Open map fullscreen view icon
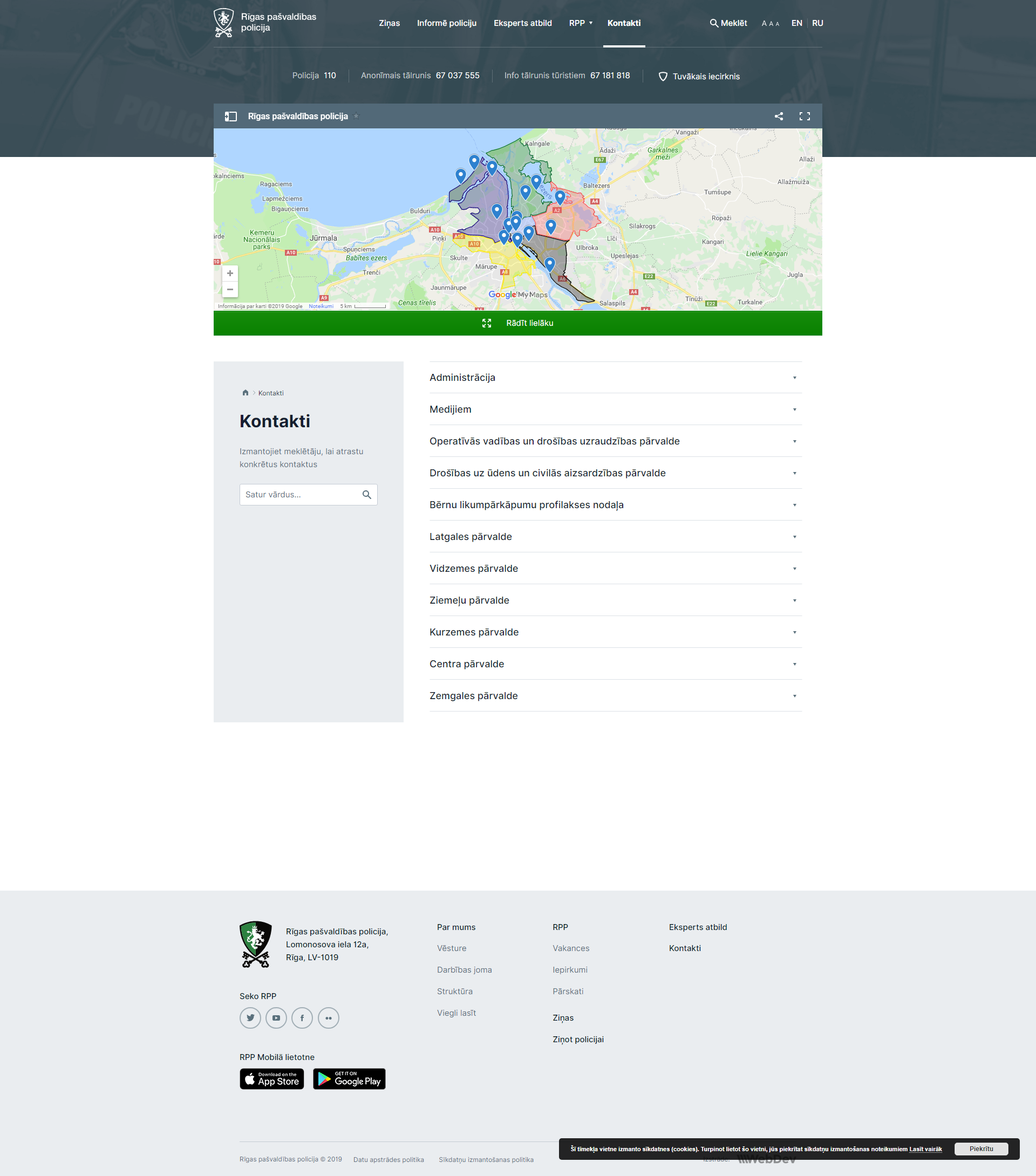 coord(805,116)
